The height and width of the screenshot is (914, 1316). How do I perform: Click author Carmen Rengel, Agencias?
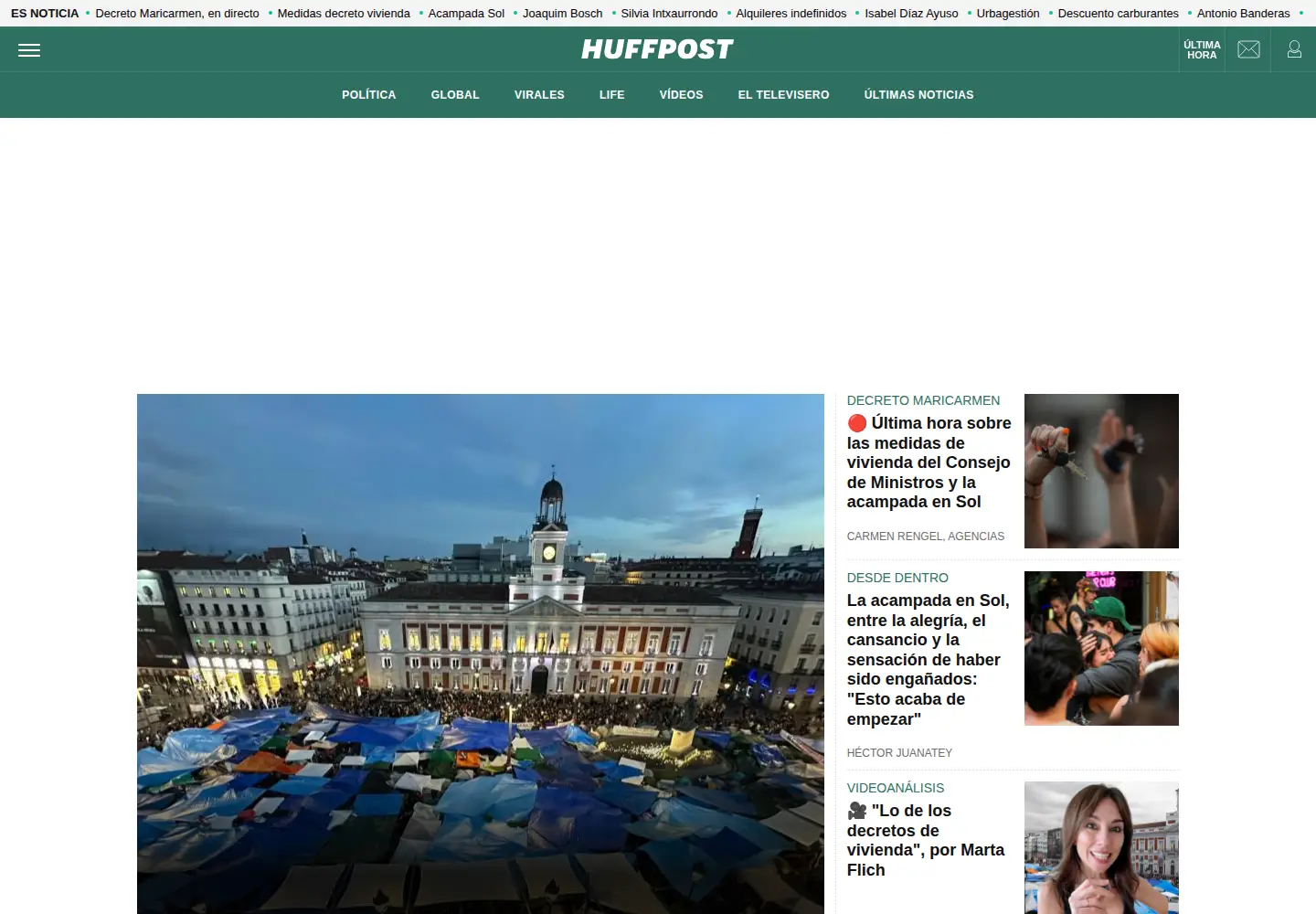click(926, 537)
